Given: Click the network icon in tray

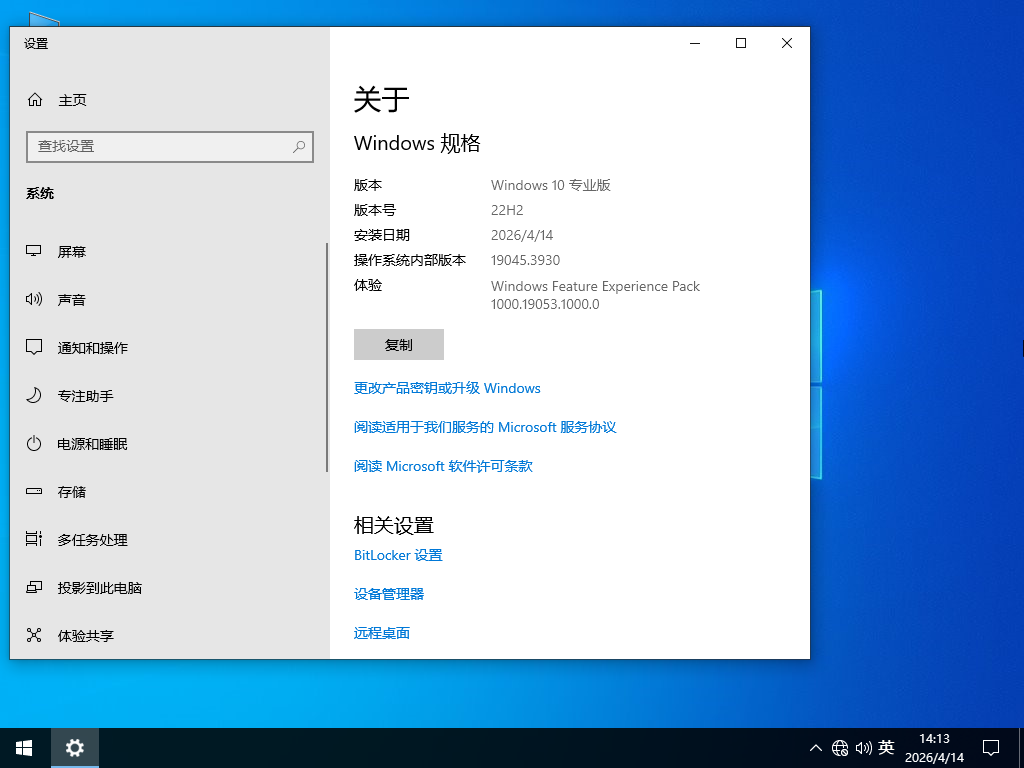Looking at the screenshot, I should coord(840,747).
